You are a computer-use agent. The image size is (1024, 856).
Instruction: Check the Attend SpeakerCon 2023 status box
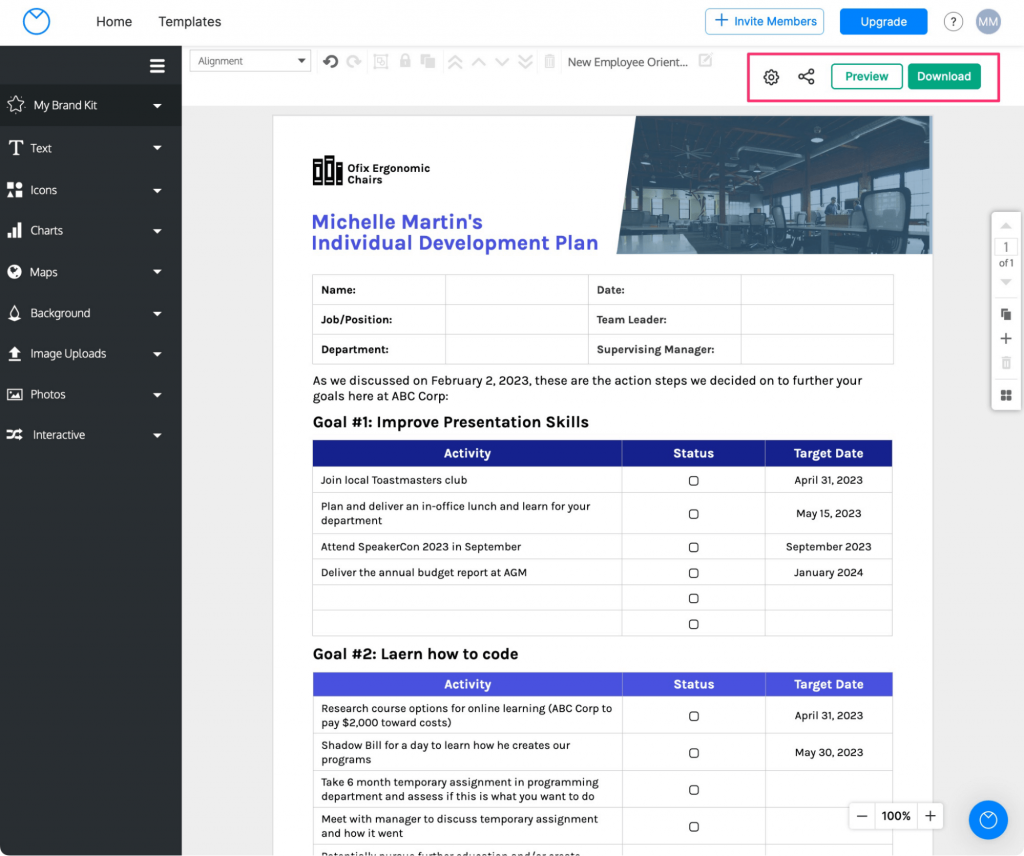694,547
